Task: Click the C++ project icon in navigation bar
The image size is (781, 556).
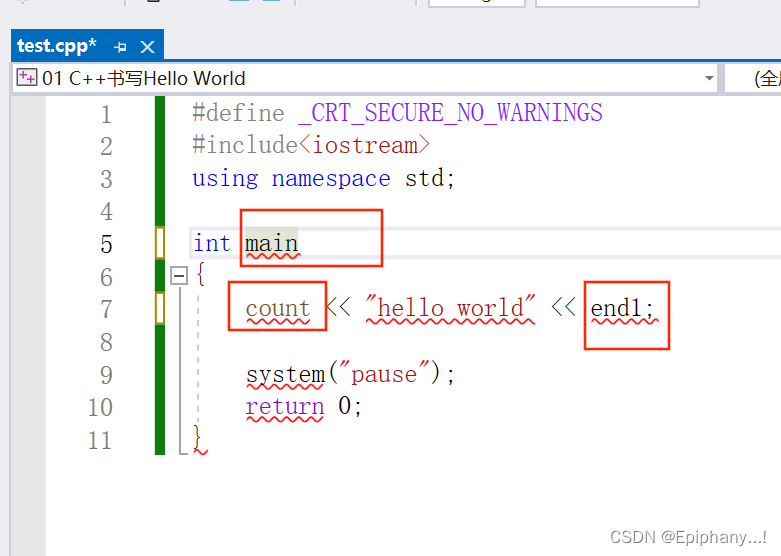Action: point(26,78)
